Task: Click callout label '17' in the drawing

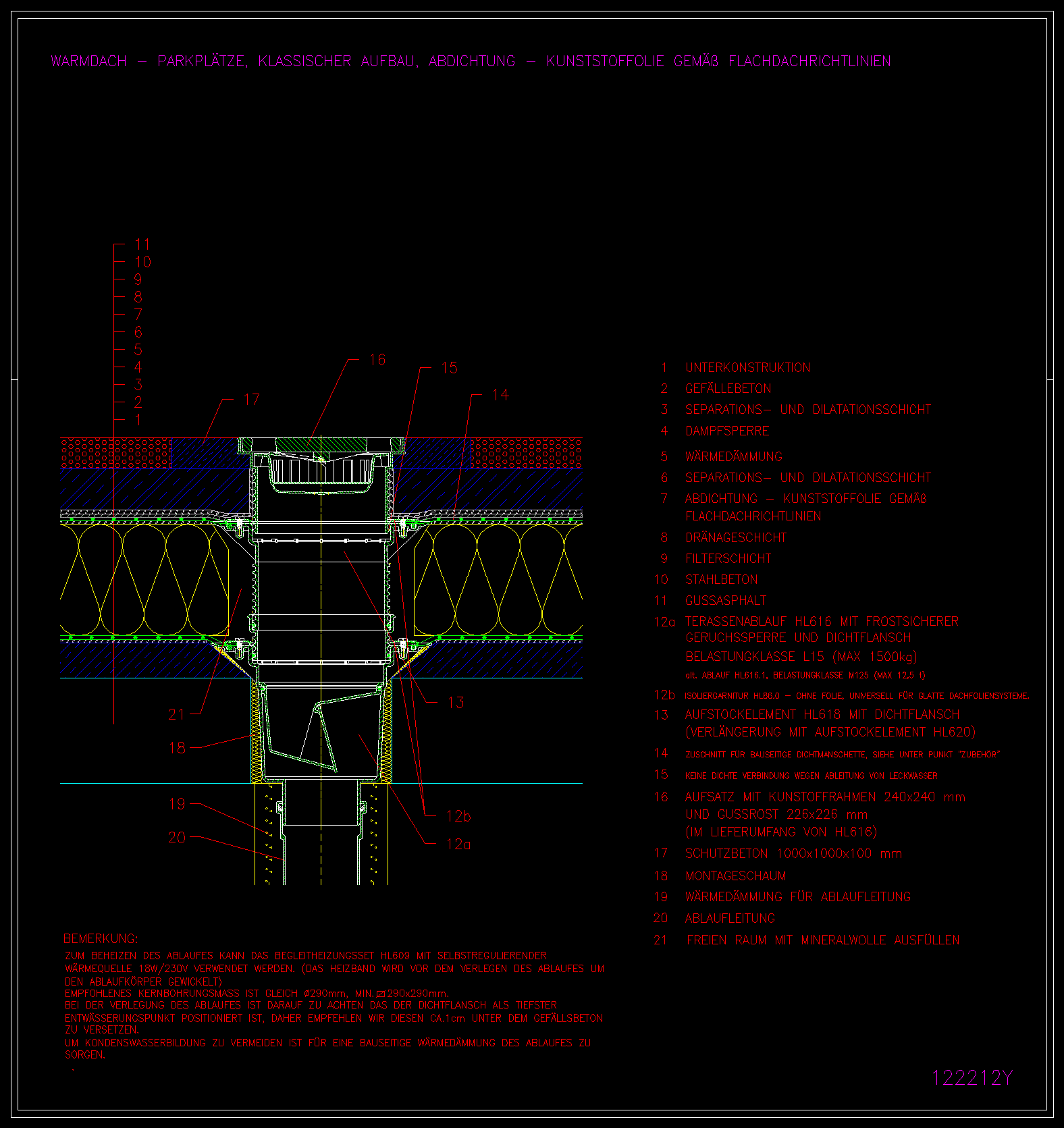Action: point(251,400)
